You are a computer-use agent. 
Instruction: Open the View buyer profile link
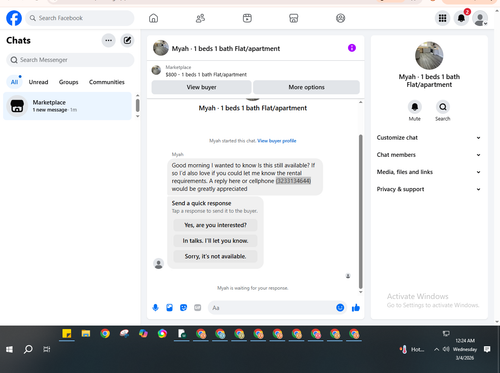pos(277,141)
